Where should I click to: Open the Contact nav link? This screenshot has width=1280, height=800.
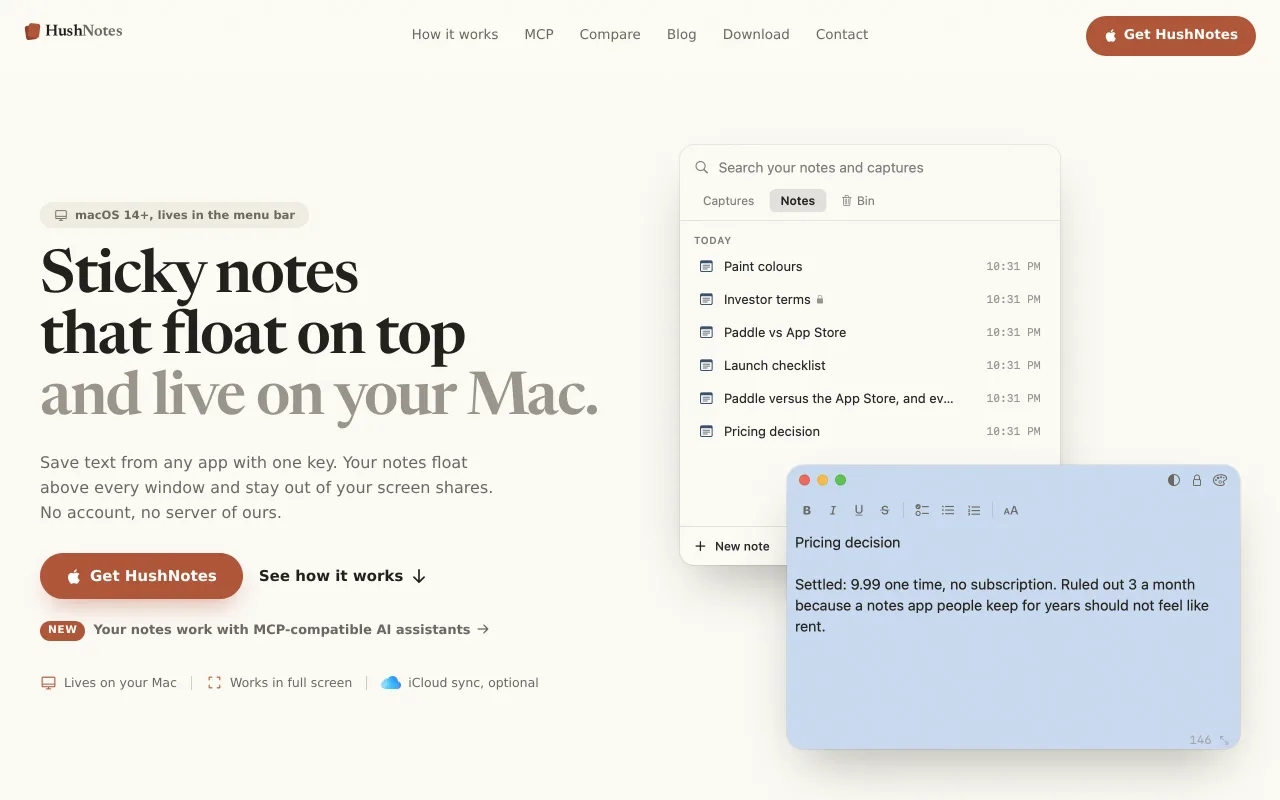pyautogui.click(x=842, y=34)
